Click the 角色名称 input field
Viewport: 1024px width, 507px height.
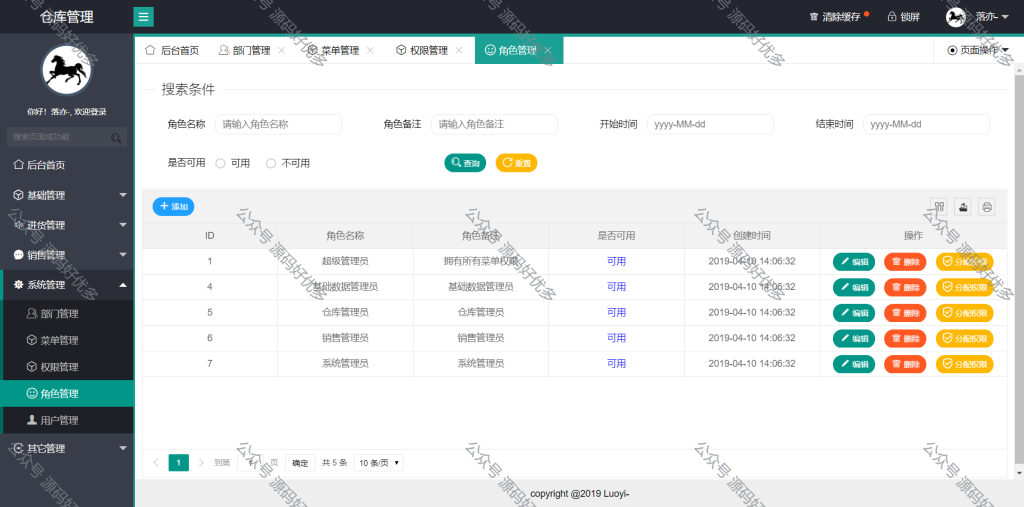coord(278,124)
